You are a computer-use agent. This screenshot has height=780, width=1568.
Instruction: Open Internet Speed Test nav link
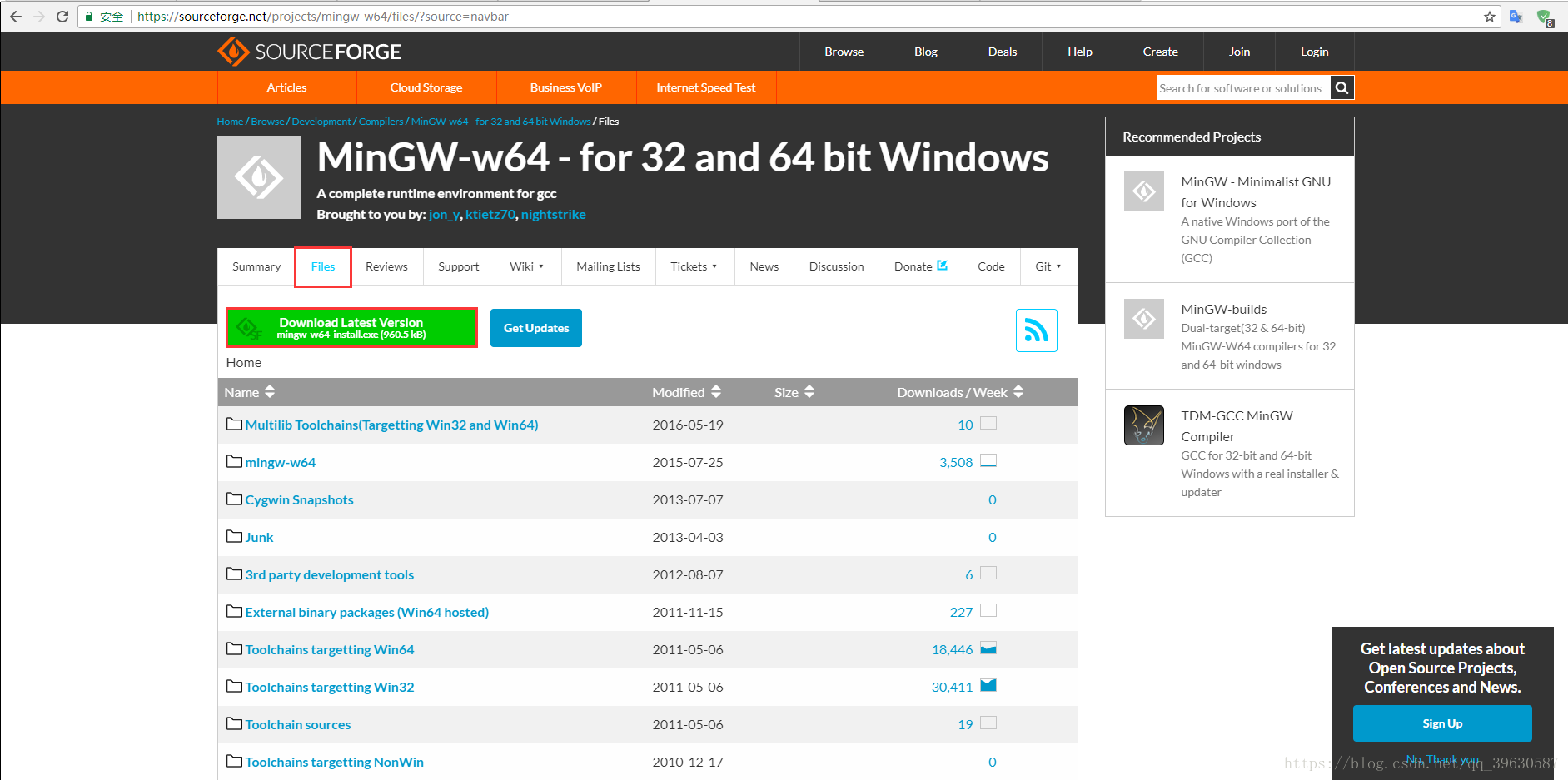[706, 87]
